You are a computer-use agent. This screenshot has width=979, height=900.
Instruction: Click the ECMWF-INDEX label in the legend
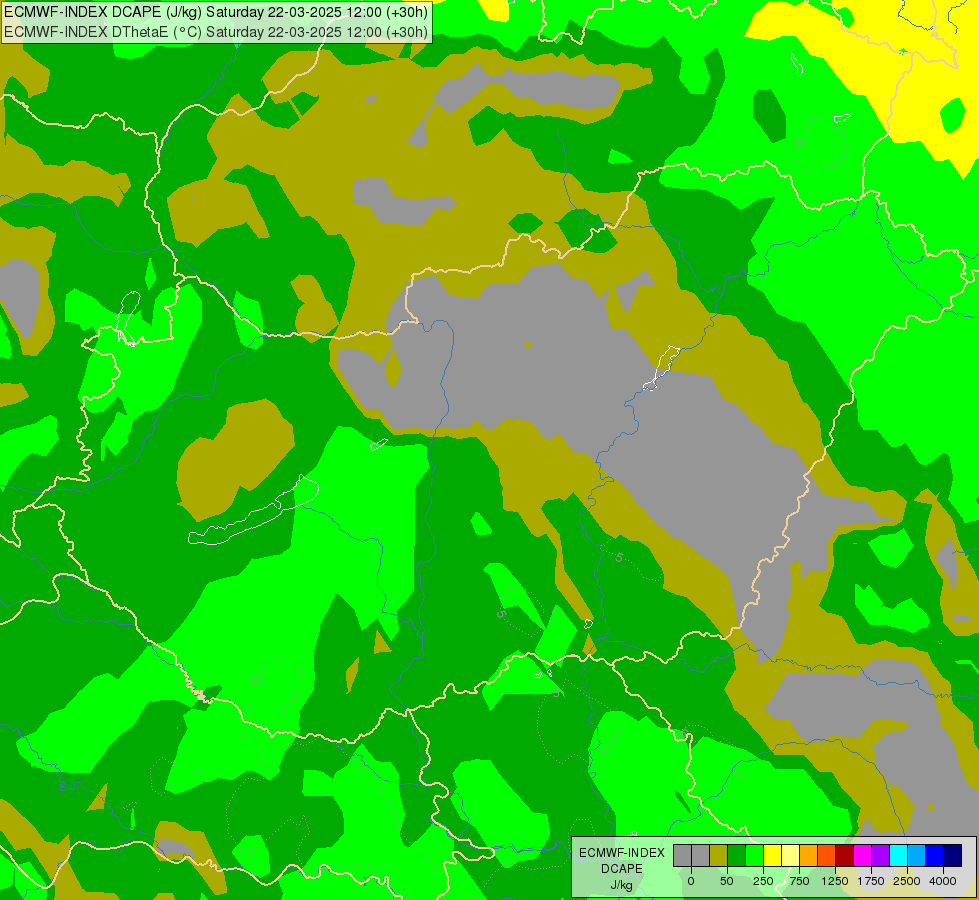click(622, 853)
